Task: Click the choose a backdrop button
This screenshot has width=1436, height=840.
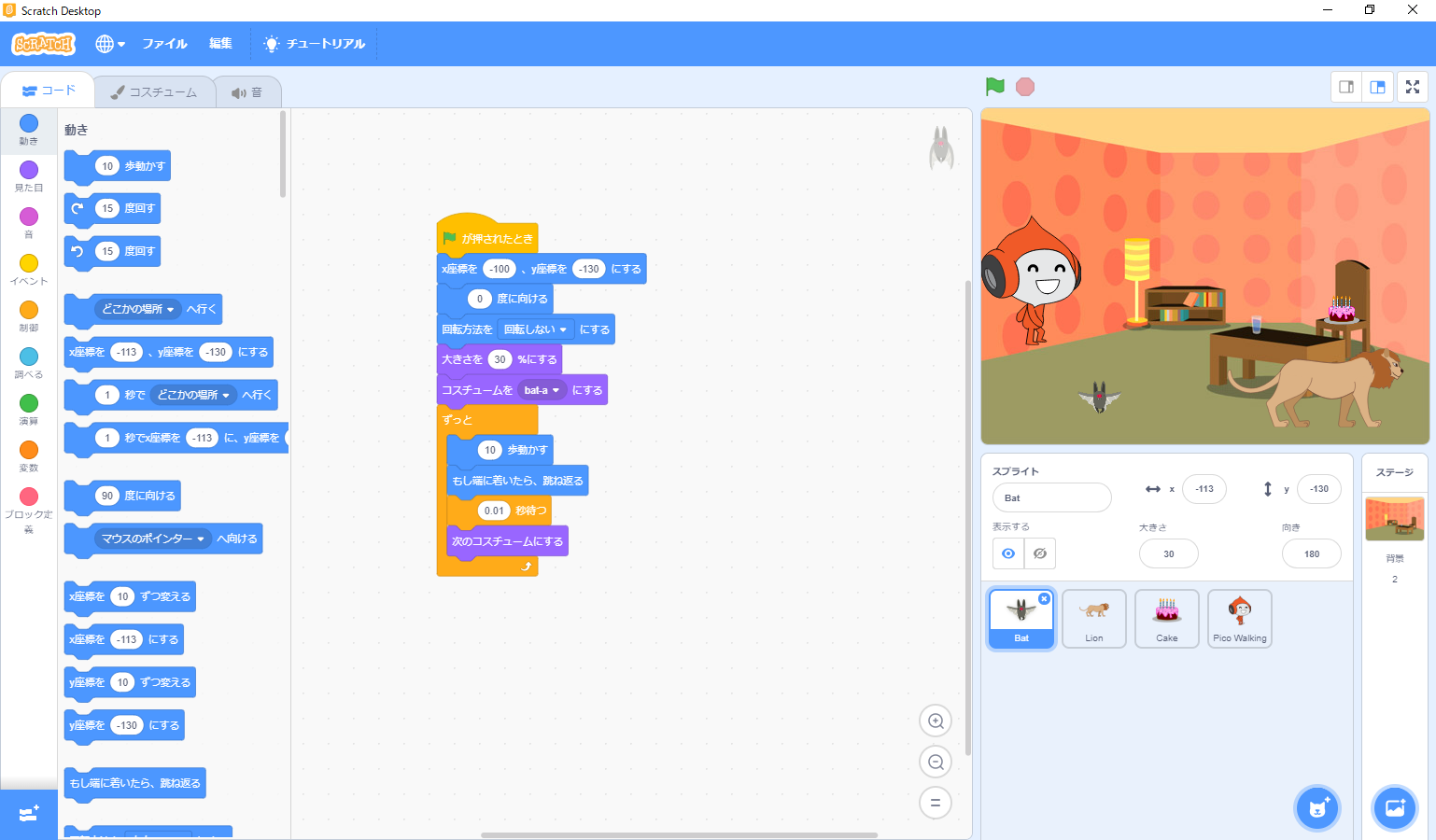Action: click(x=1395, y=808)
